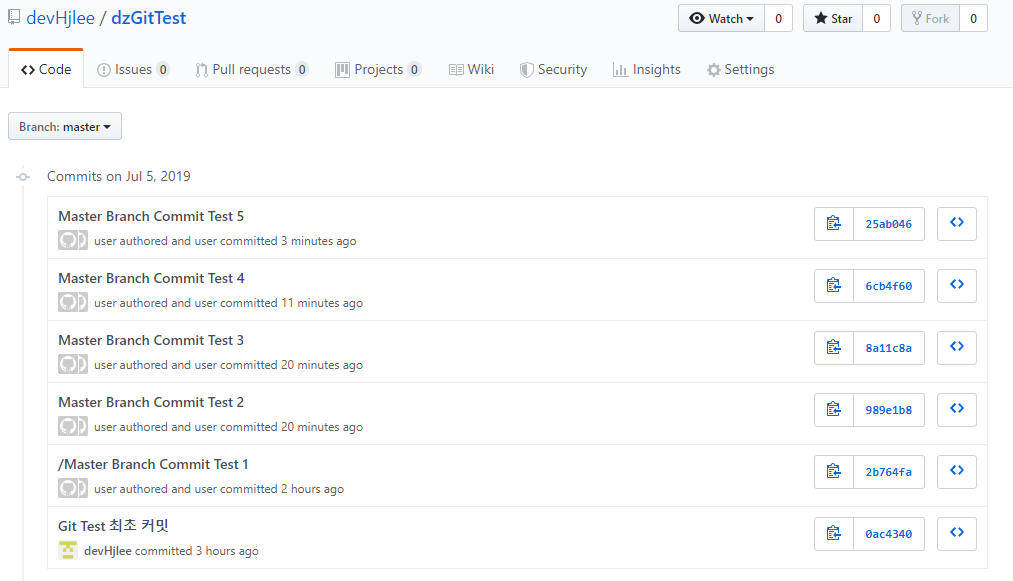Open commit hash 25ab046
1013x581 pixels.
[889, 224]
